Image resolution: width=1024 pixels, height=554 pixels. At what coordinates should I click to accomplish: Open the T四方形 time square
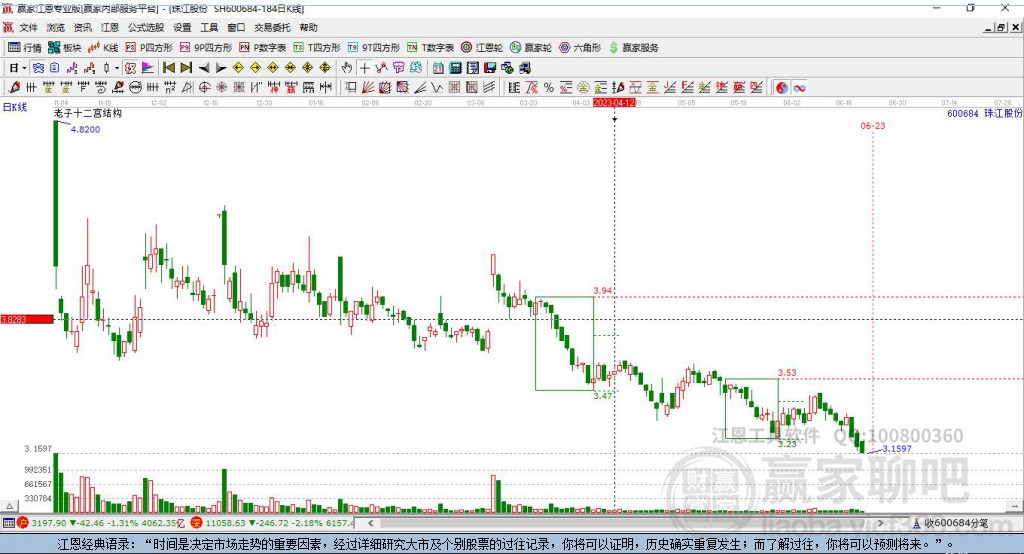(317, 48)
